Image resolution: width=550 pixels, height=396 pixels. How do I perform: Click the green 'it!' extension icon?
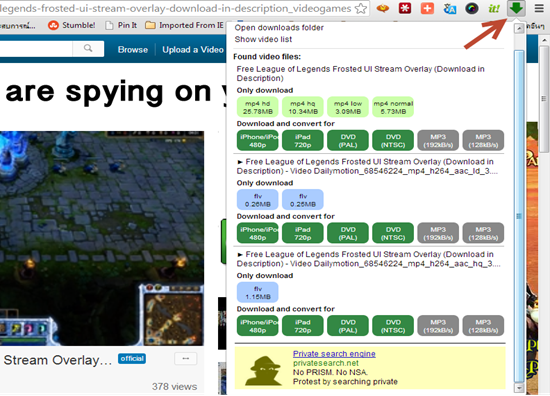click(494, 8)
